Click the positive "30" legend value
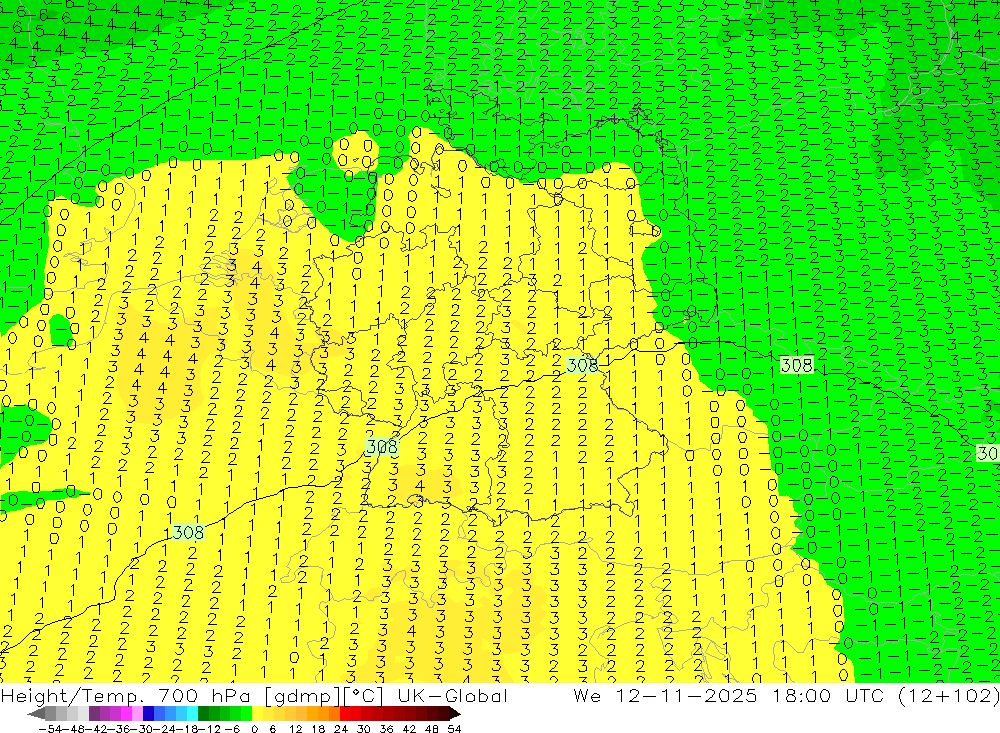This screenshot has height=733, width=1000. pos(364,729)
